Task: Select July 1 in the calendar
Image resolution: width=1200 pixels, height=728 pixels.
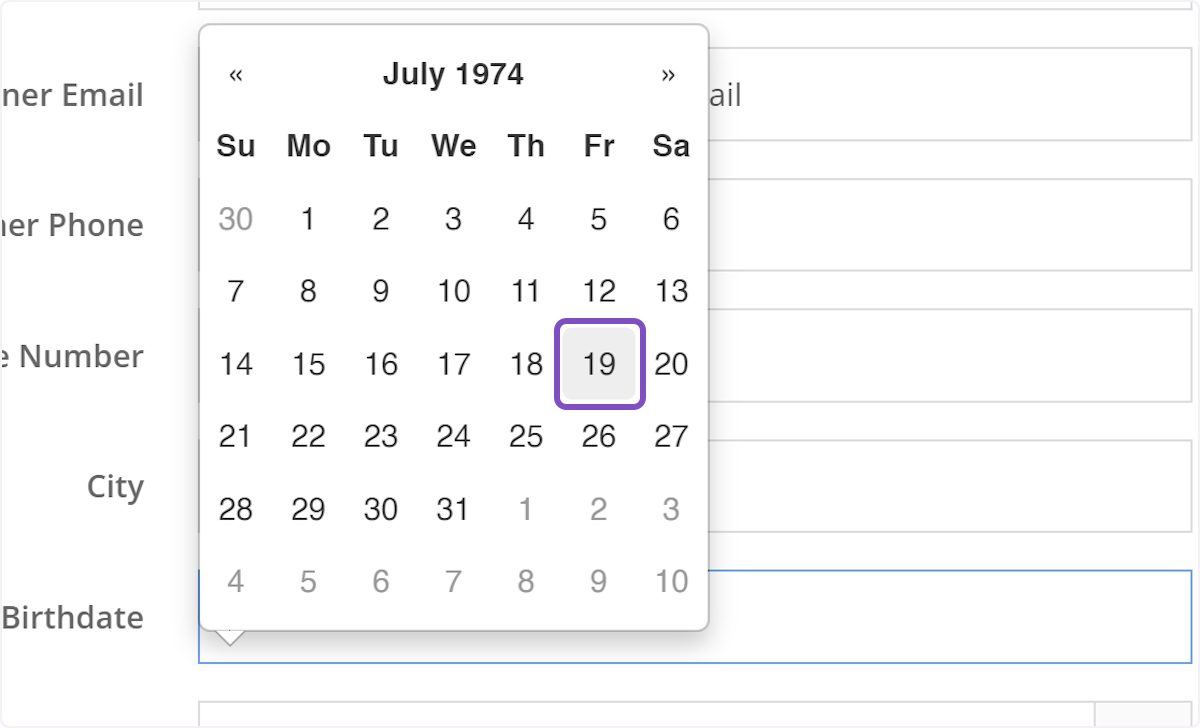Action: tap(308, 219)
